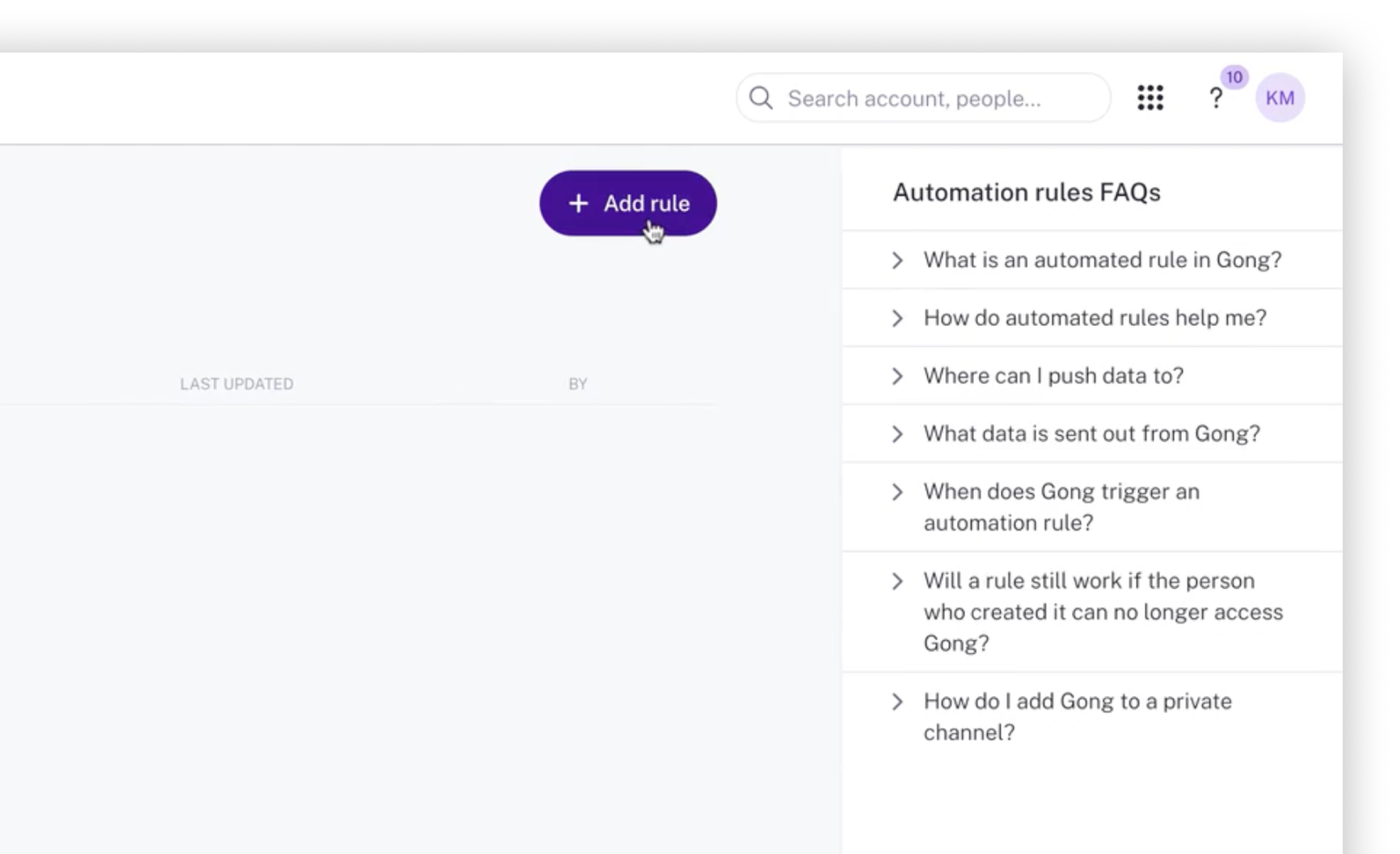Open the KM user avatar menu
The height and width of the screenshot is (854, 1400).
(1280, 98)
